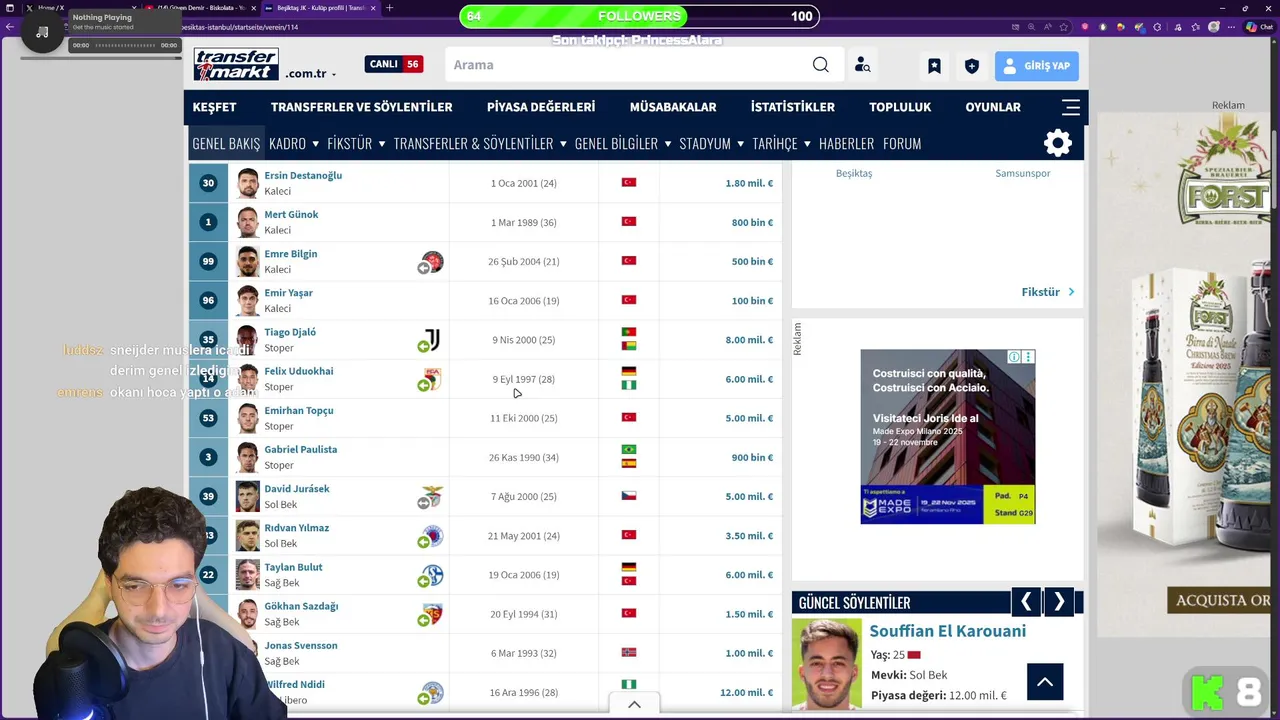The image size is (1280, 720).
Task: Open PİYASA DEĞERLERİ menu
Action: tap(541, 107)
